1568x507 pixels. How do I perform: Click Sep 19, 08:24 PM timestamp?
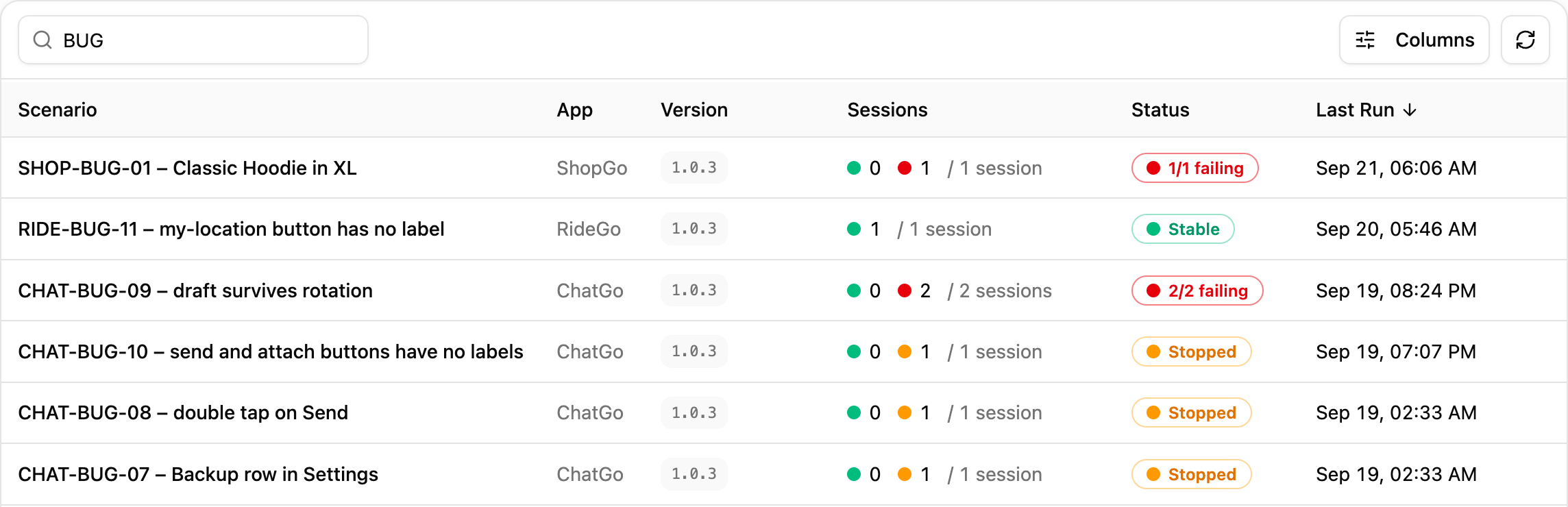click(x=1396, y=290)
